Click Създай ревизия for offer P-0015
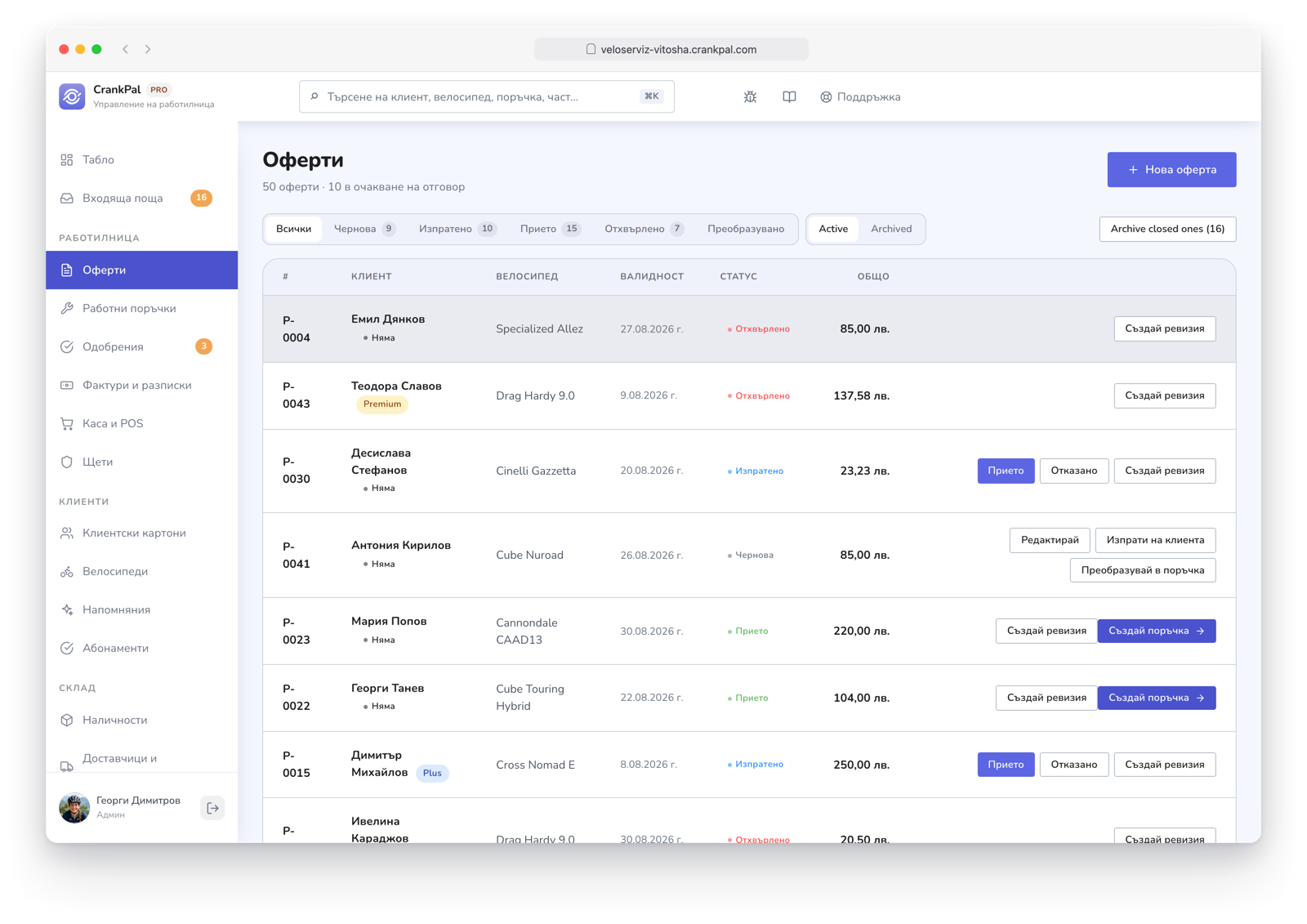This screenshot has width=1307, height=924. (1164, 766)
